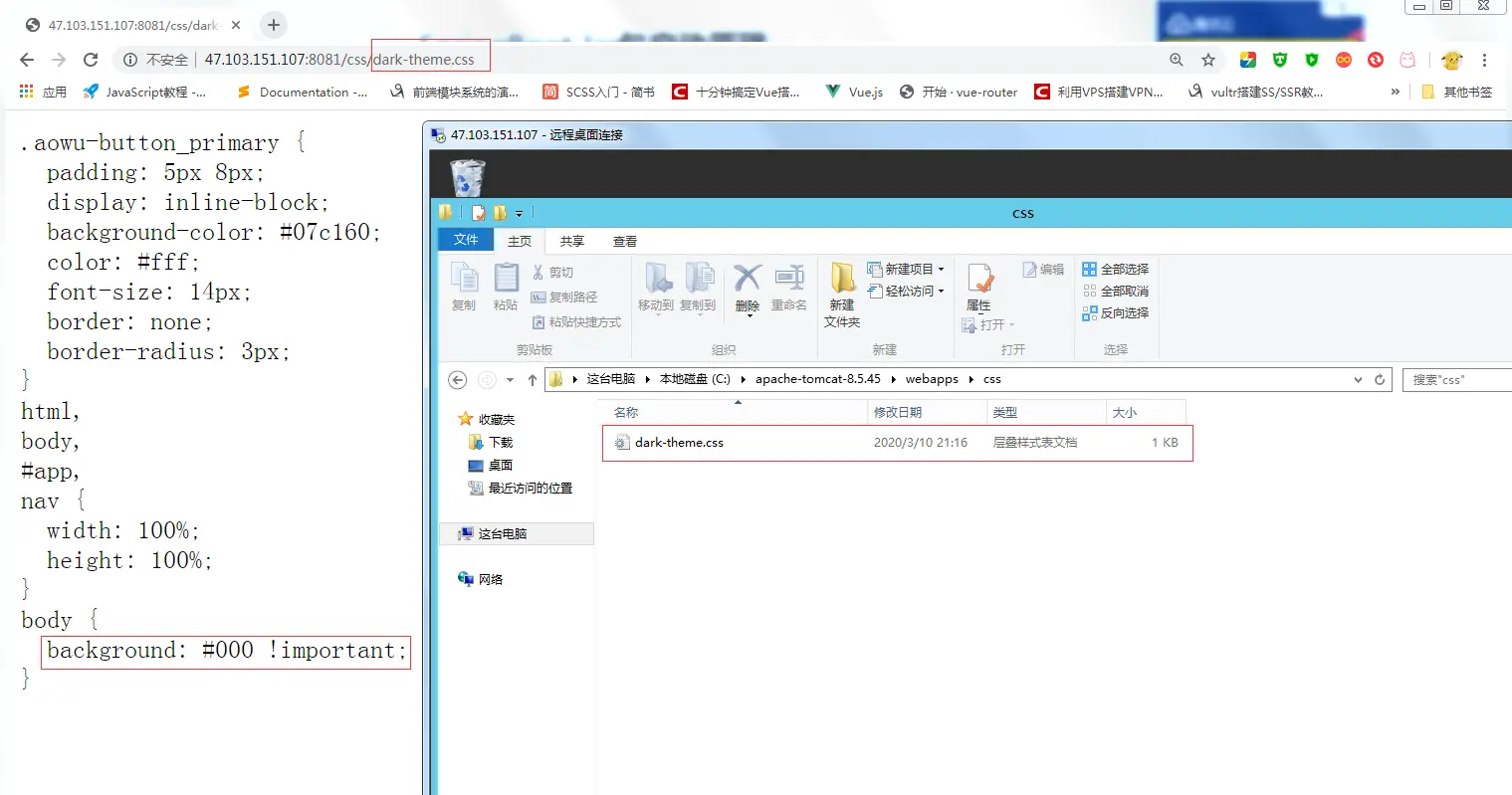The image size is (1512, 795).
Task: Bookmark this page with the star icon
Action: pos(1208,60)
